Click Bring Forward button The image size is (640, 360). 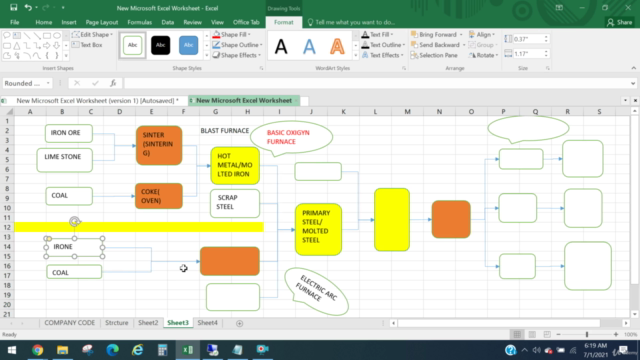click(x=433, y=35)
